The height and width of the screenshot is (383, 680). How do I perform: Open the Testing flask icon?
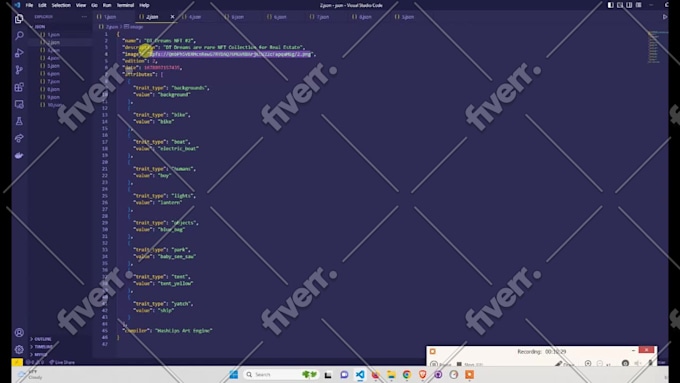(x=19, y=121)
